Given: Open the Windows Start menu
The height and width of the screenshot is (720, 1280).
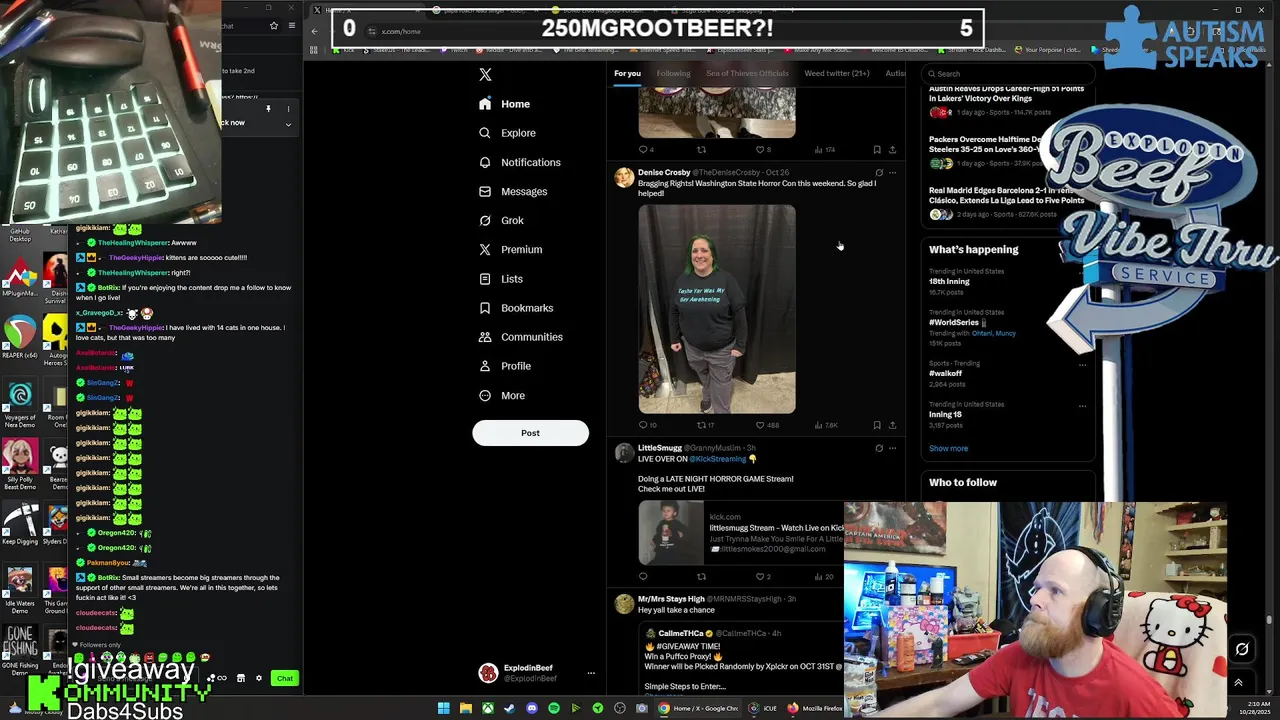Looking at the screenshot, I should coord(443,708).
